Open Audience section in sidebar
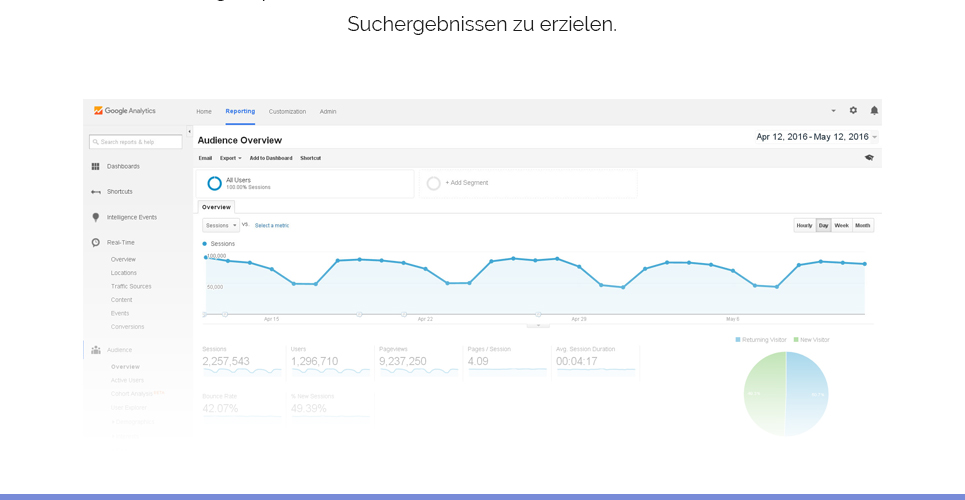Screen dimensions: 965x500 point(119,350)
